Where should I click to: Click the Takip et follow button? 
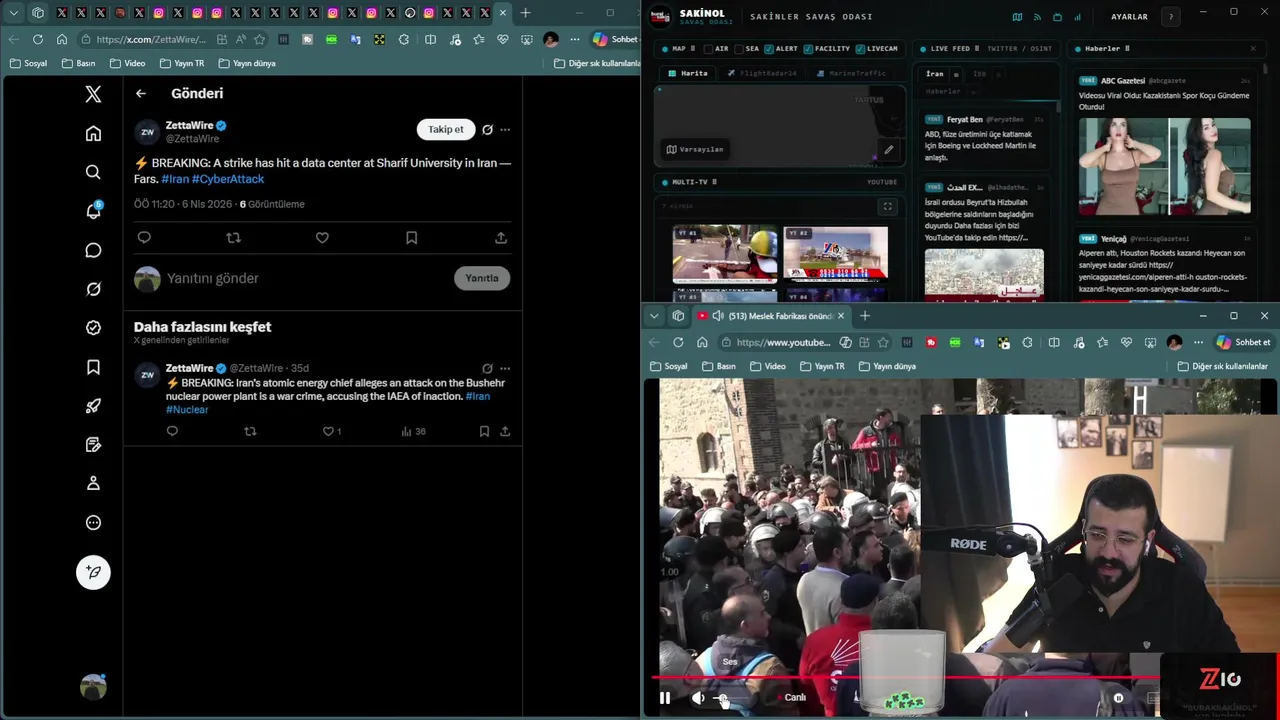coord(446,129)
